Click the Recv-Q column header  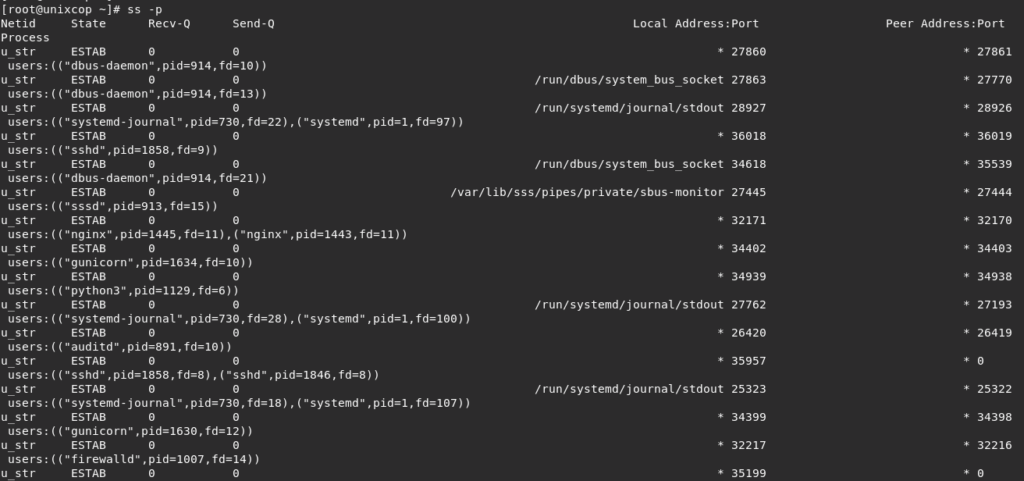click(x=169, y=23)
